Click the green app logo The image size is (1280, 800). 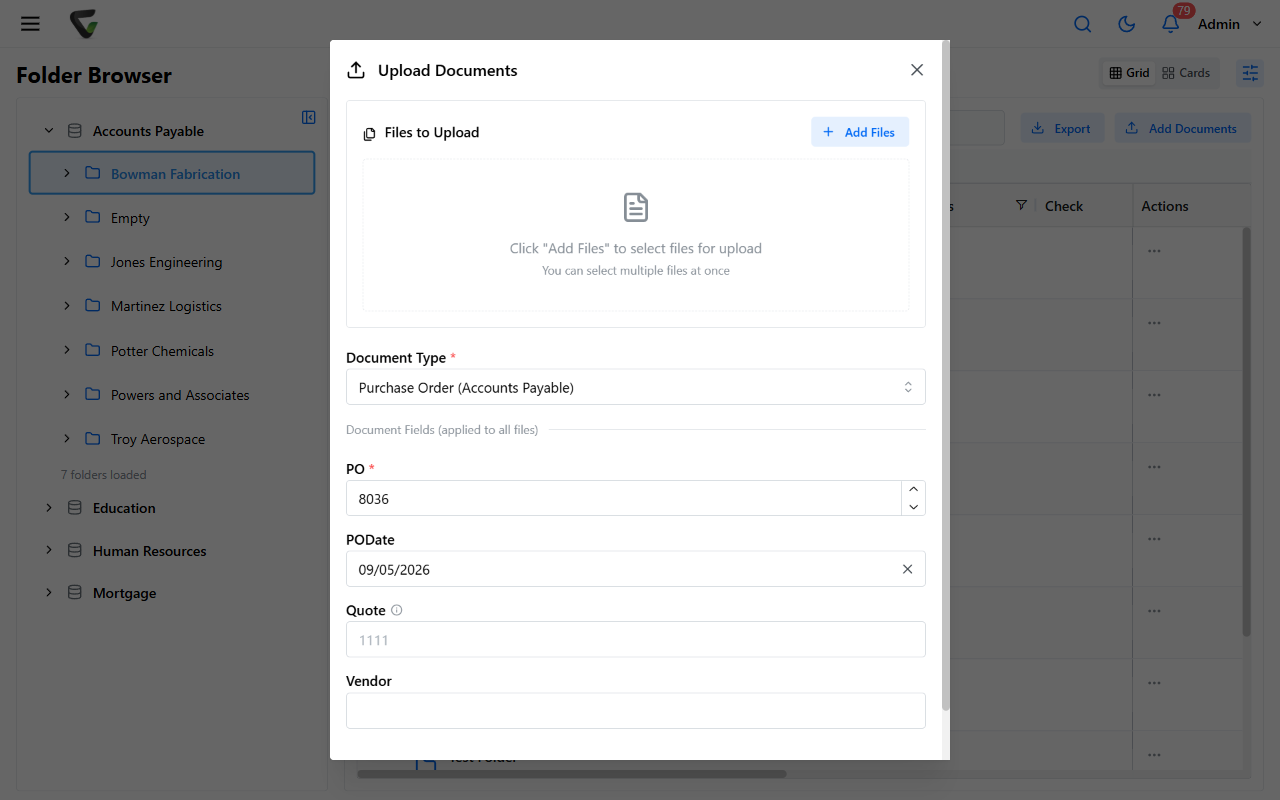[x=84, y=24]
